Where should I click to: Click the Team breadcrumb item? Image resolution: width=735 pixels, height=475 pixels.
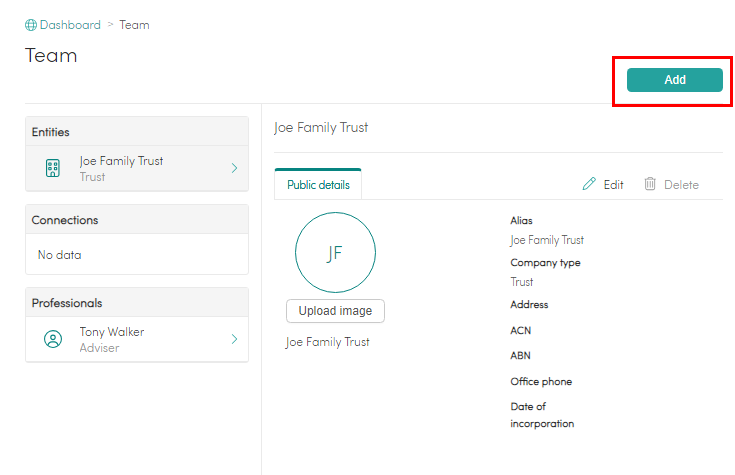tap(134, 25)
